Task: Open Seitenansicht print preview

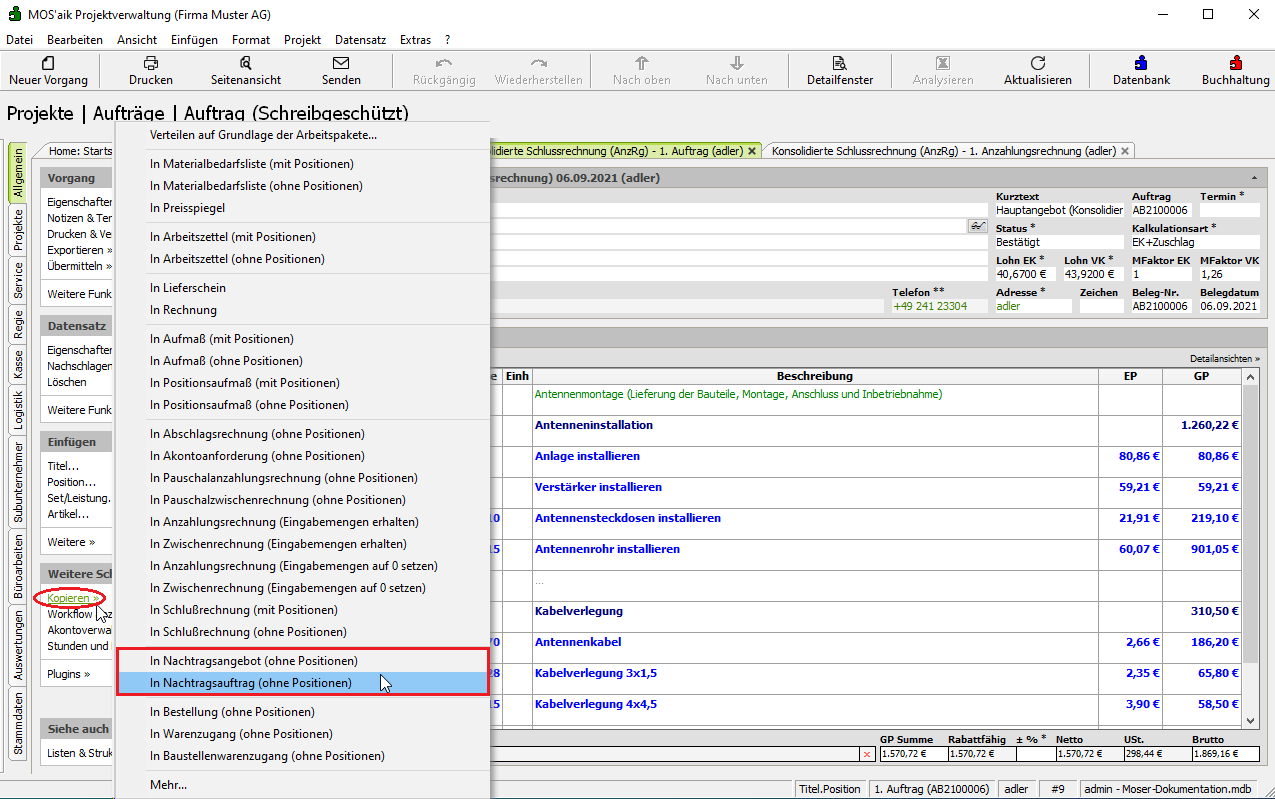Action: [246, 70]
